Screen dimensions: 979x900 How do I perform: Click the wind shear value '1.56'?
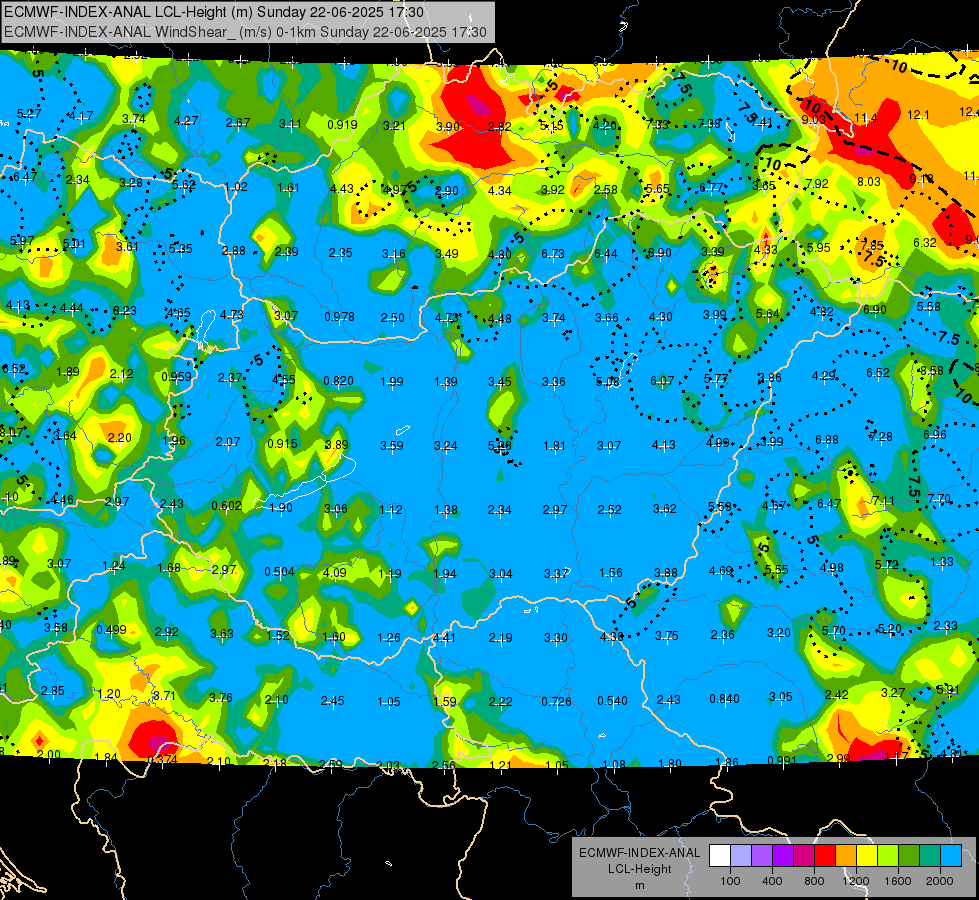click(x=611, y=573)
